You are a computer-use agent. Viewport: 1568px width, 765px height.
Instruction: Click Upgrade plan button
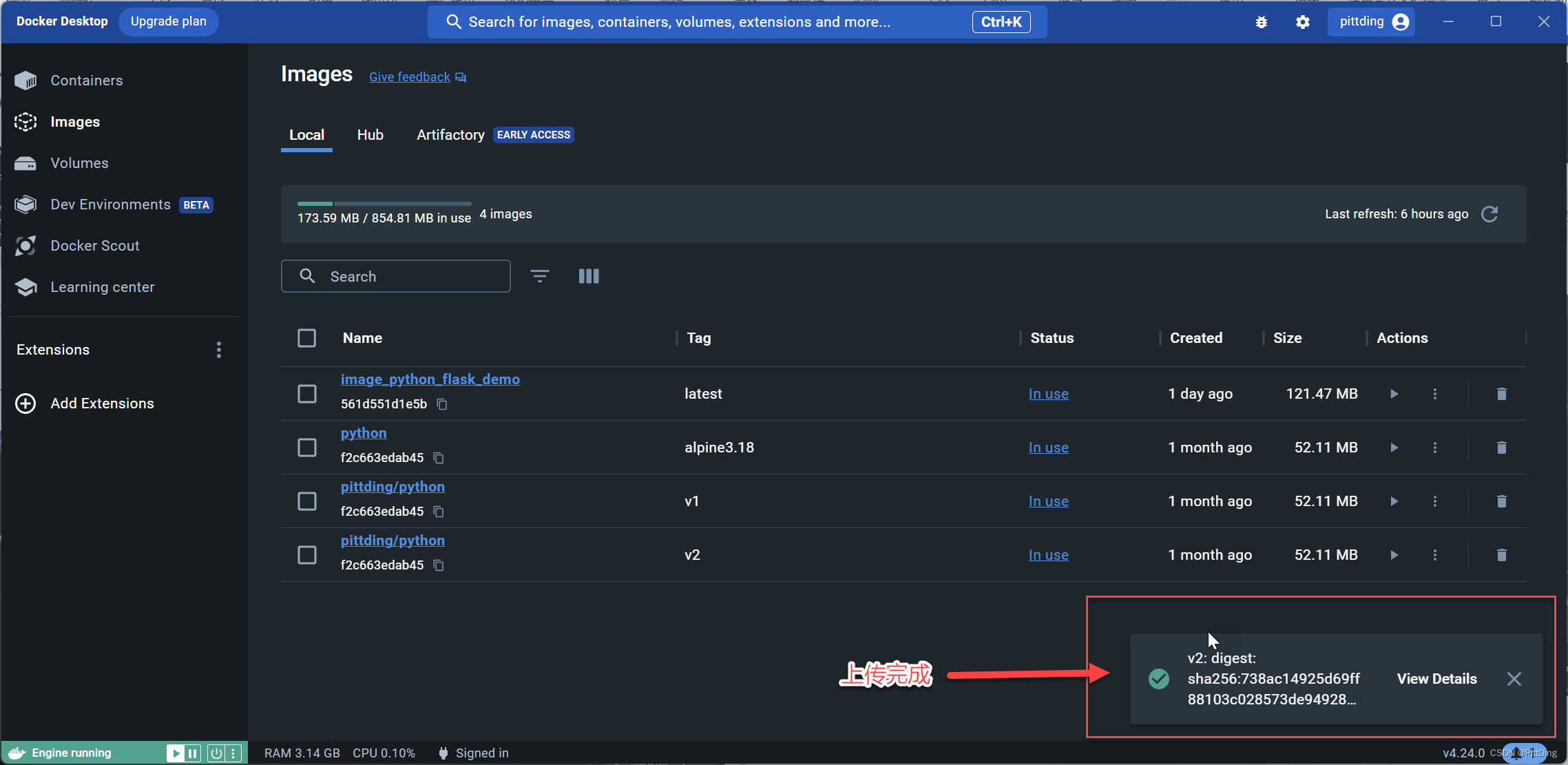tap(169, 21)
